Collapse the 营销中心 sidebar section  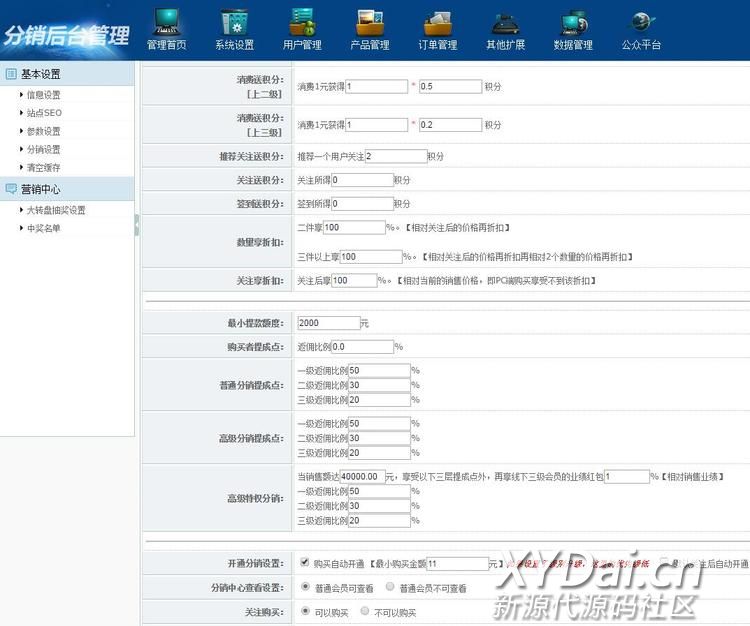[40, 189]
